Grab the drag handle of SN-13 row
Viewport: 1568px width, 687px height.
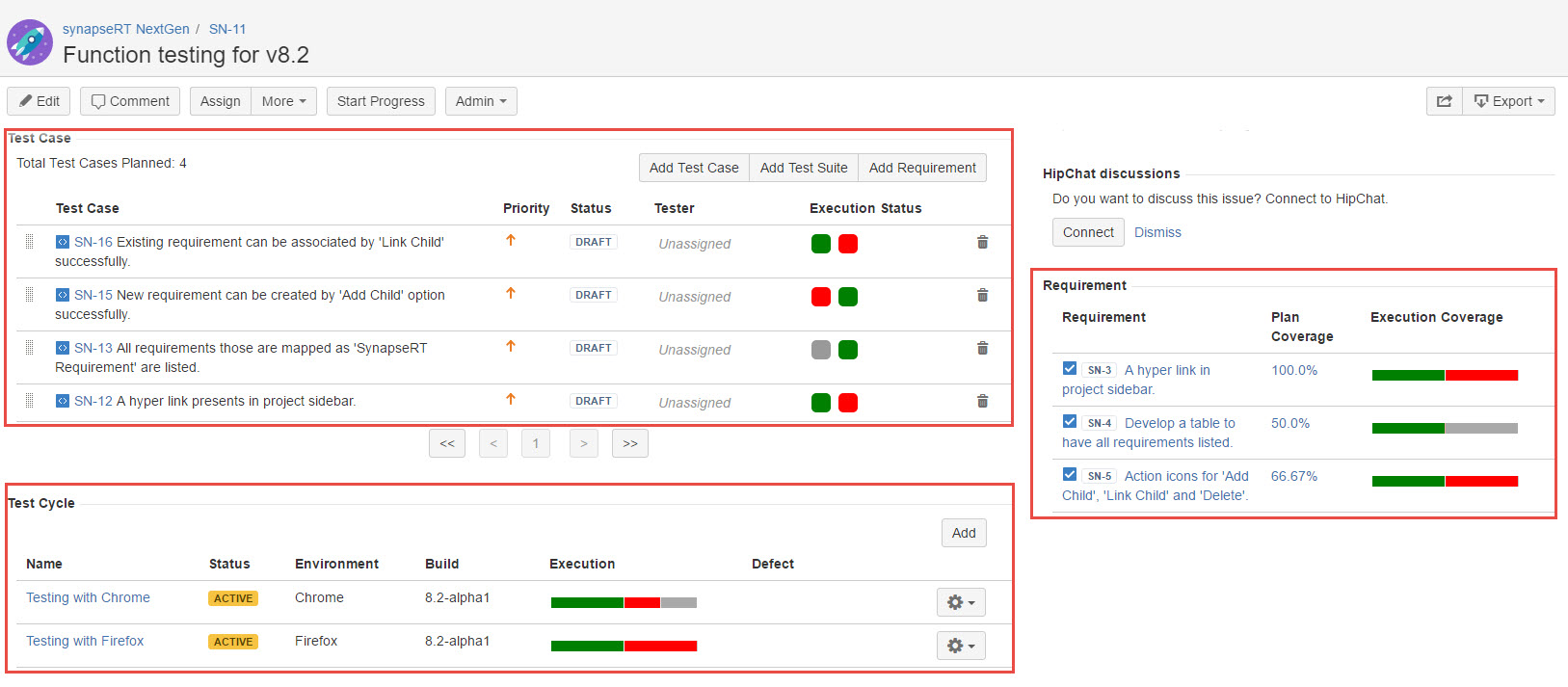(x=30, y=348)
